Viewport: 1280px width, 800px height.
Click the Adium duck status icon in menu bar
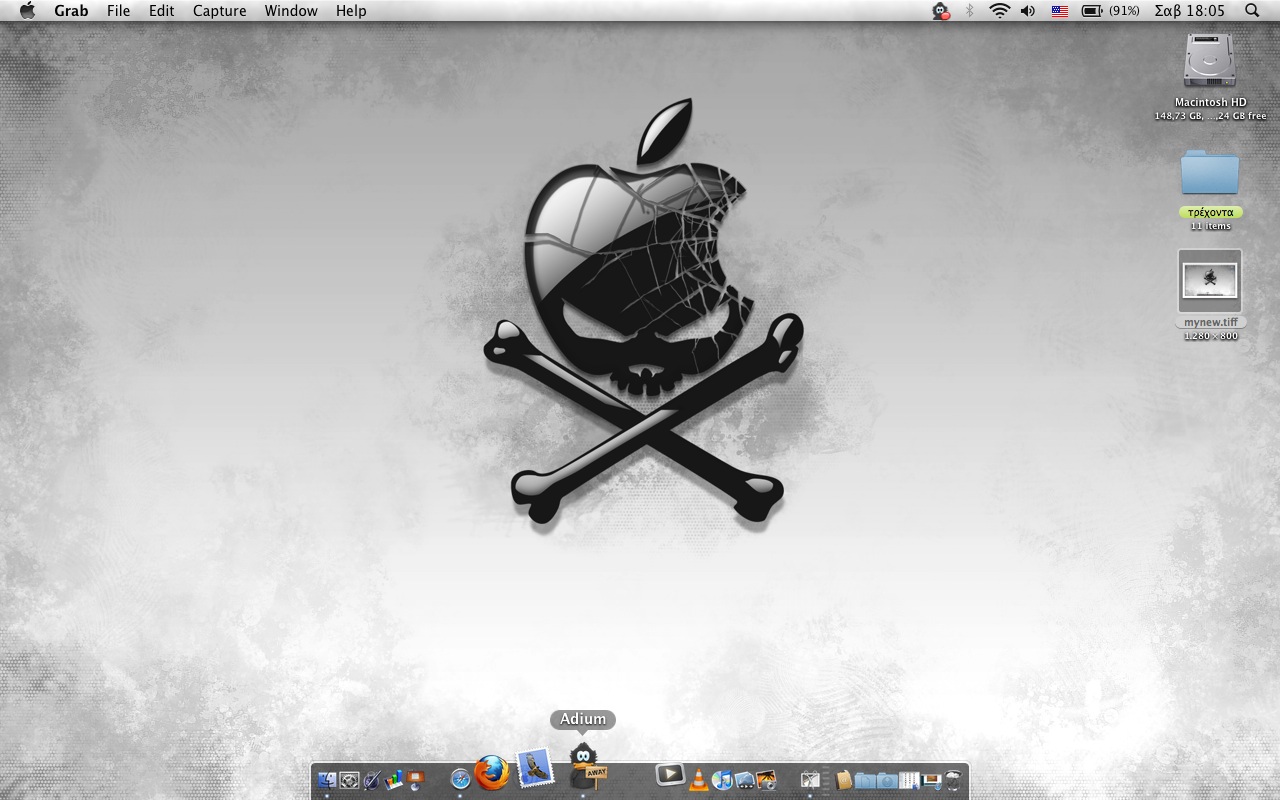pos(940,11)
